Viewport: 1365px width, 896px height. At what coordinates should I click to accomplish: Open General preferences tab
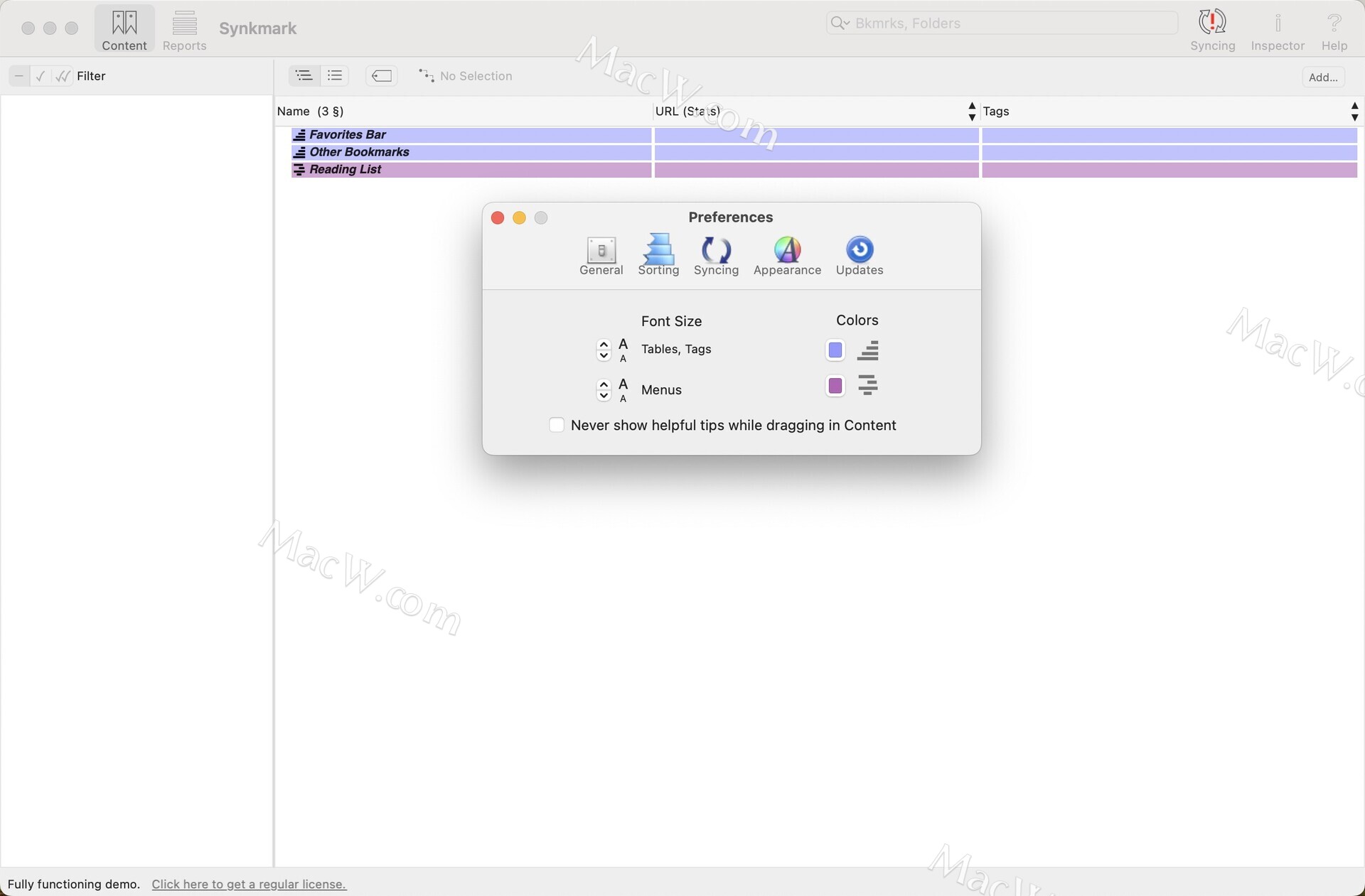pos(601,256)
